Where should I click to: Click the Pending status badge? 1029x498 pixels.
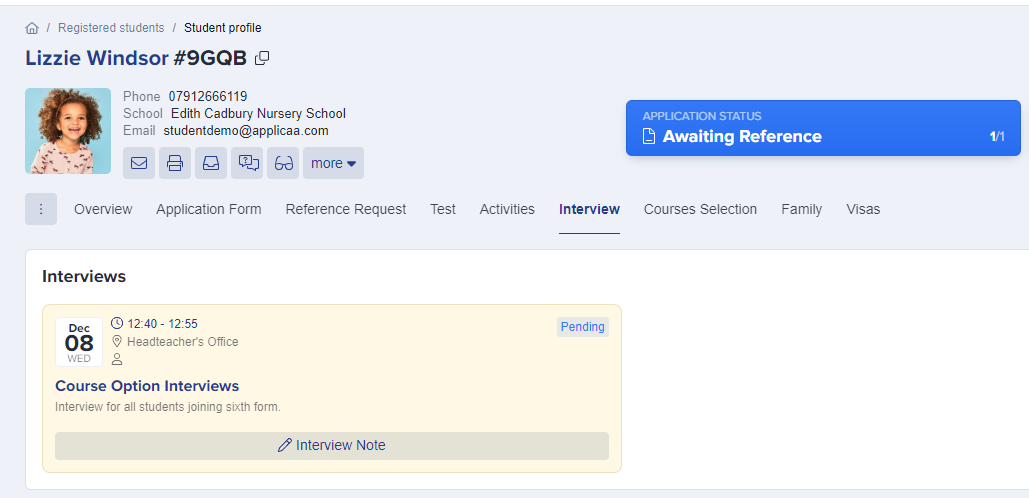point(582,327)
